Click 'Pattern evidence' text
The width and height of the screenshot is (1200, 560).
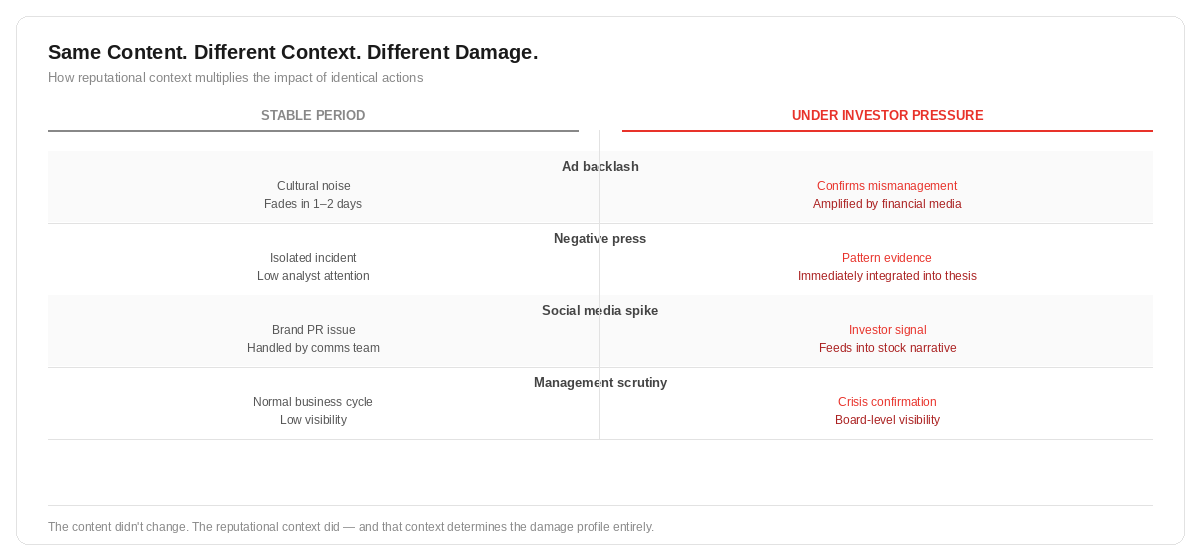[x=887, y=258]
